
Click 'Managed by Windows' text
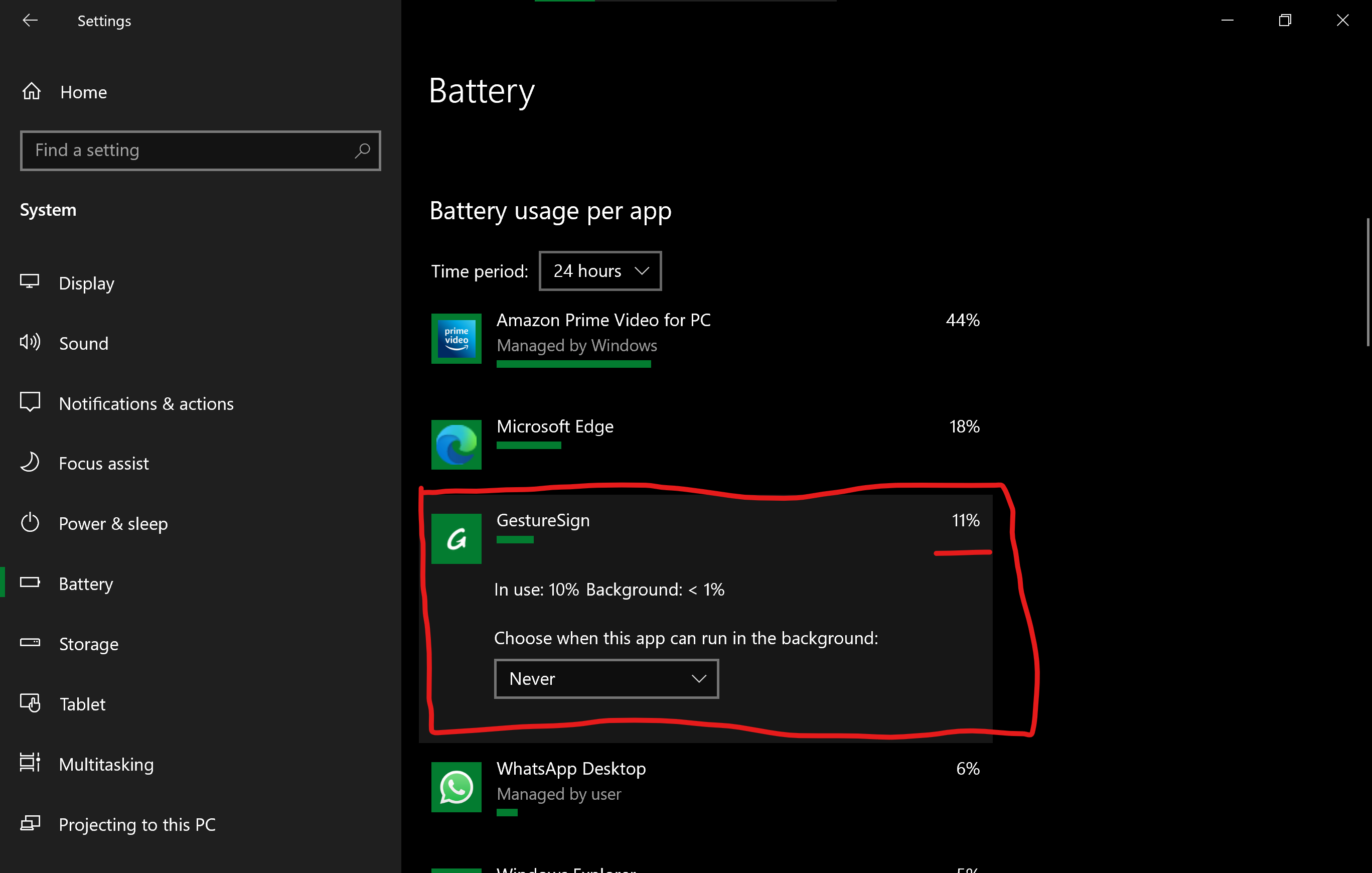tap(576, 346)
